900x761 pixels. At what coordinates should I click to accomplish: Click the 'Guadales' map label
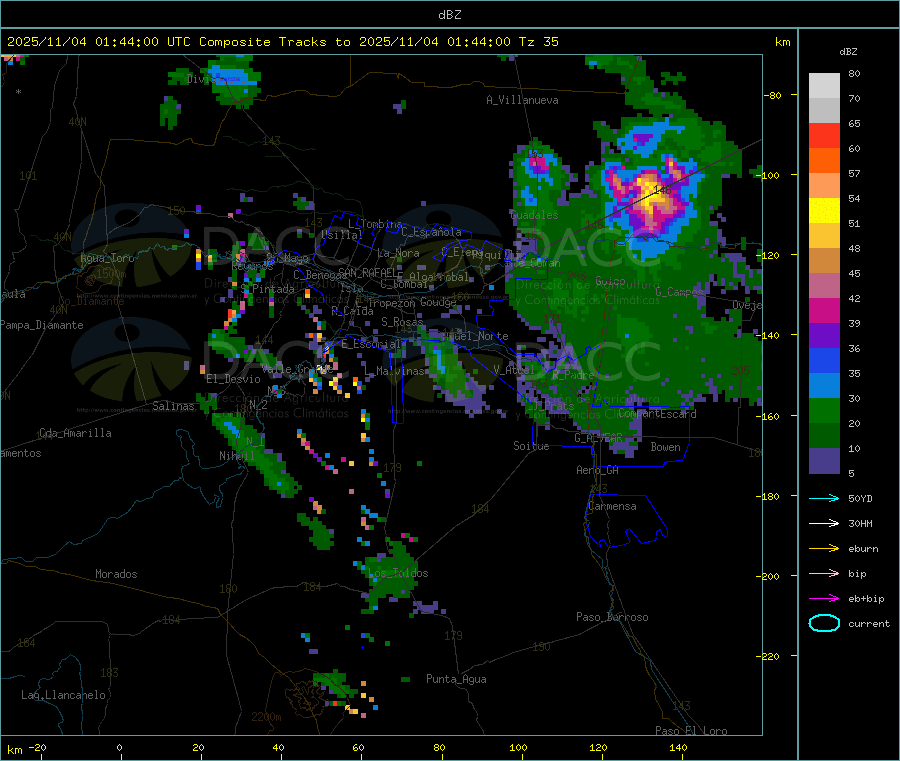point(534,215)
